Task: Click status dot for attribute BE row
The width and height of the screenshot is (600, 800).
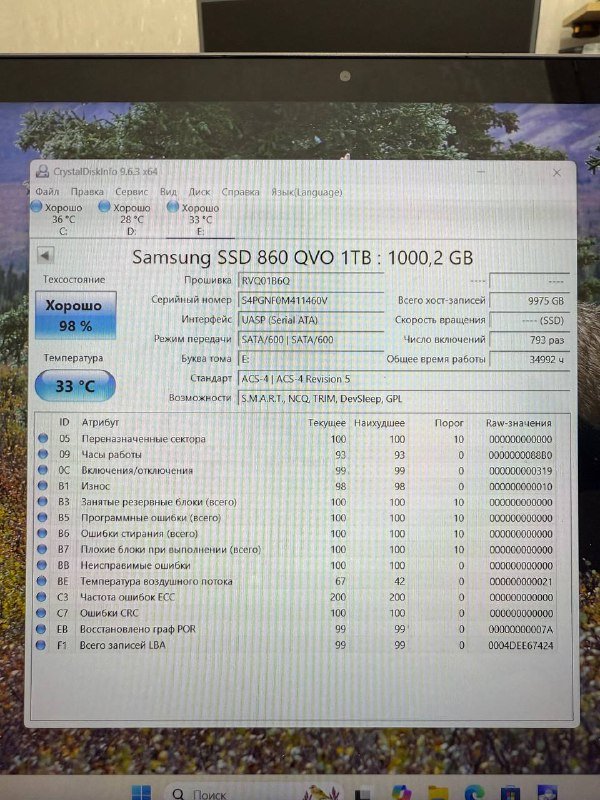Action: coord(42,581)
